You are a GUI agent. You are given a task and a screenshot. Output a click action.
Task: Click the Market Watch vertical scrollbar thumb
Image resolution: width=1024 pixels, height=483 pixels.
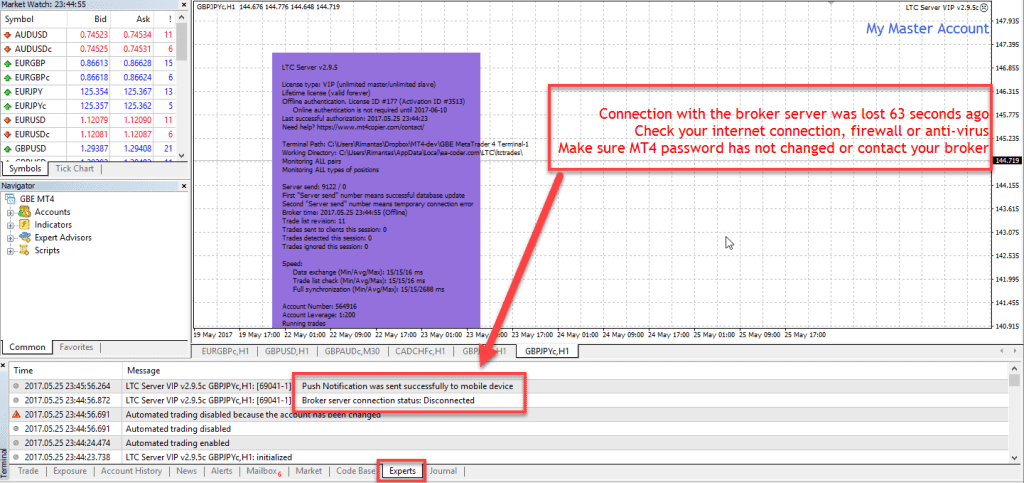click(182, 42)
